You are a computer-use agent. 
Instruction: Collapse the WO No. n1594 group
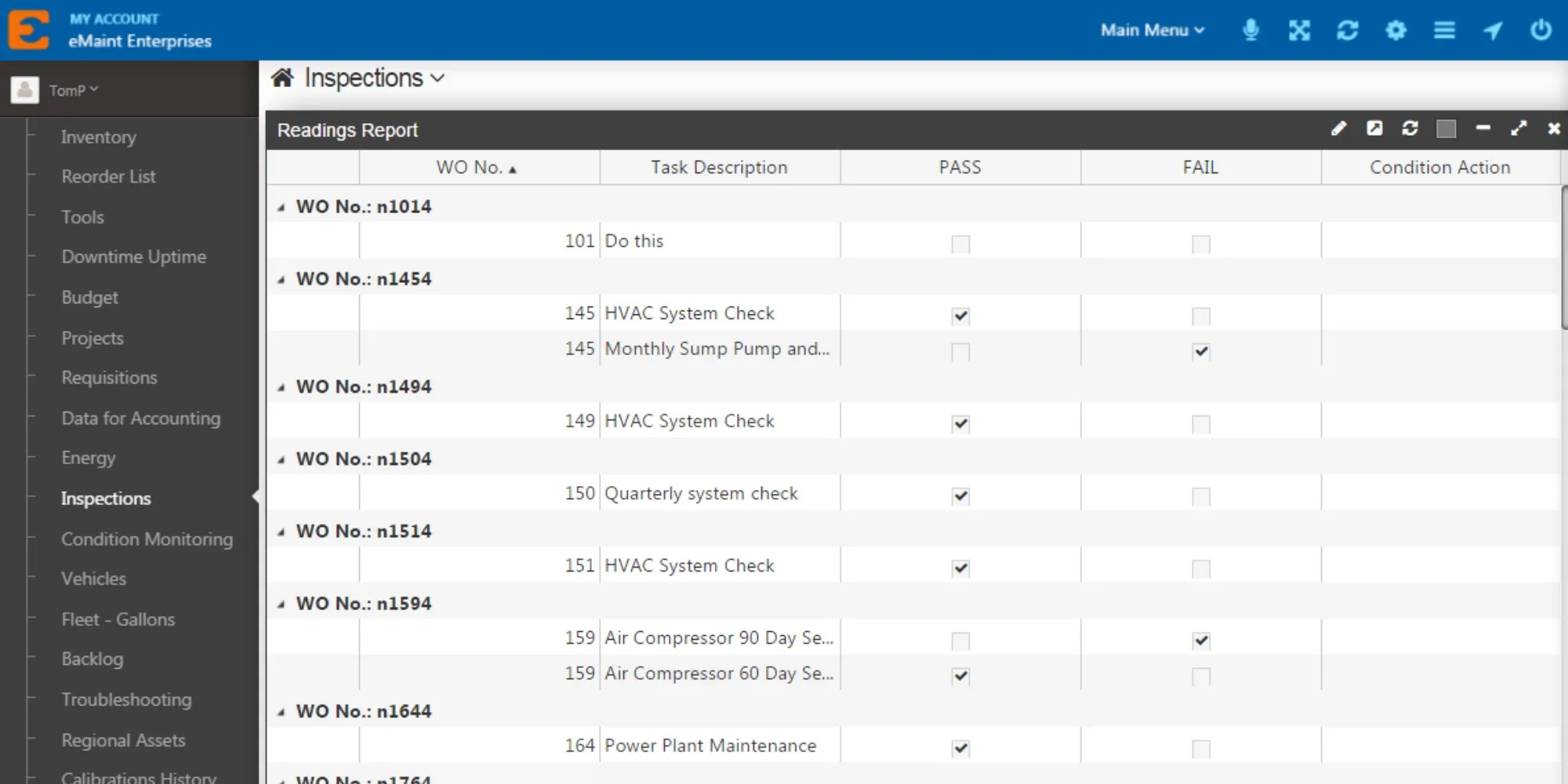coord(281,604)
